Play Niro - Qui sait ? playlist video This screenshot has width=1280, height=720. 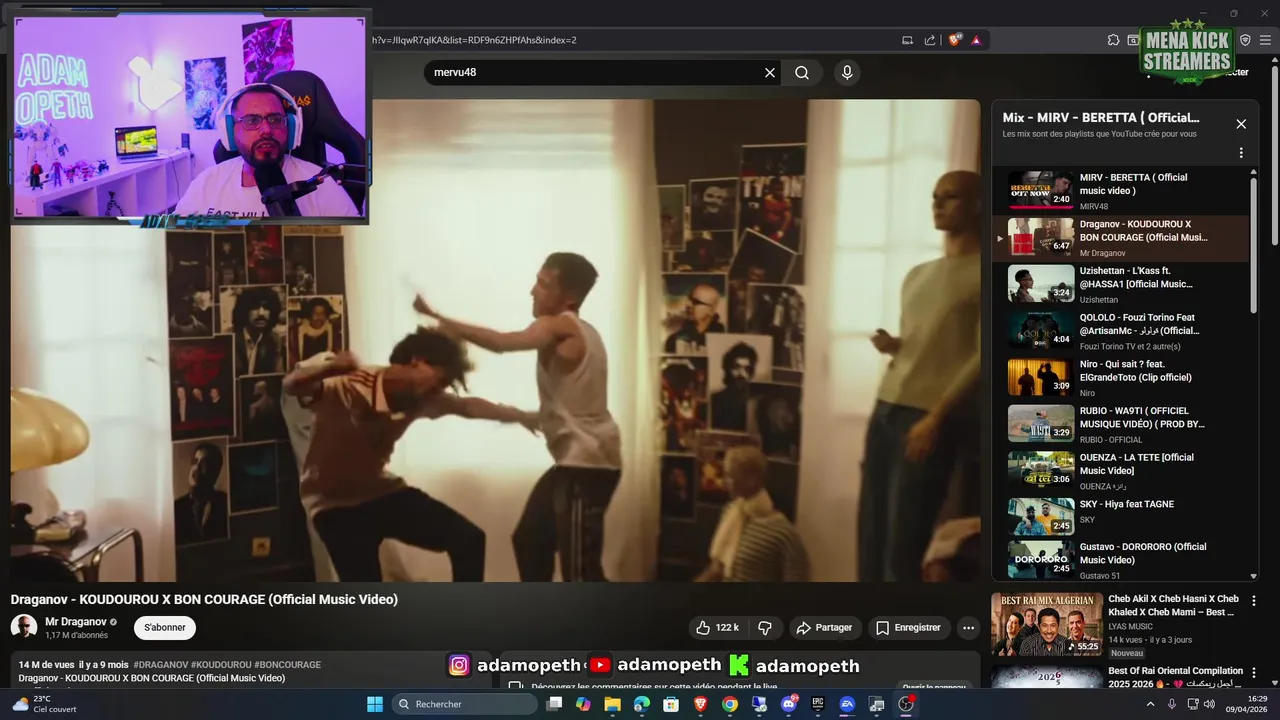tap(1121, 378)
